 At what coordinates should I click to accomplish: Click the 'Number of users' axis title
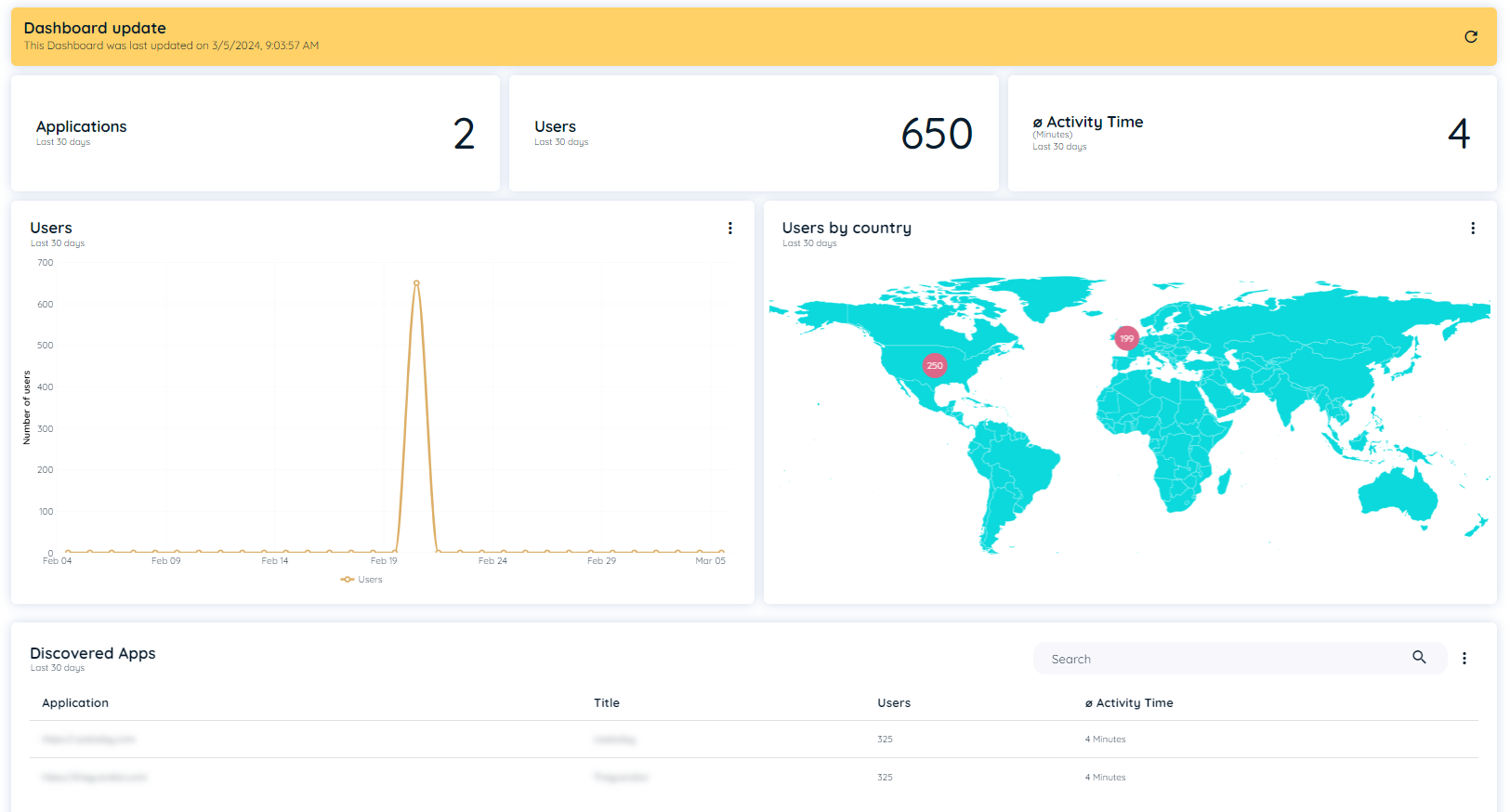(27, 408)
